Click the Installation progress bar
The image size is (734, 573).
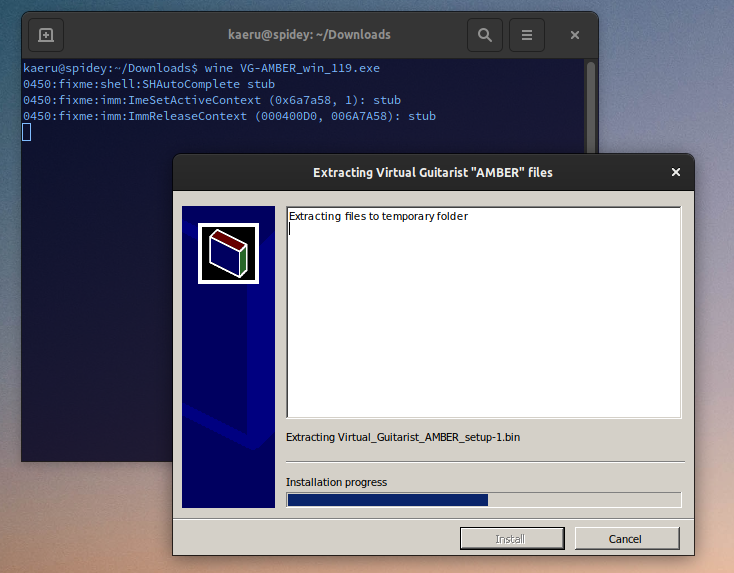pos(484,500)
